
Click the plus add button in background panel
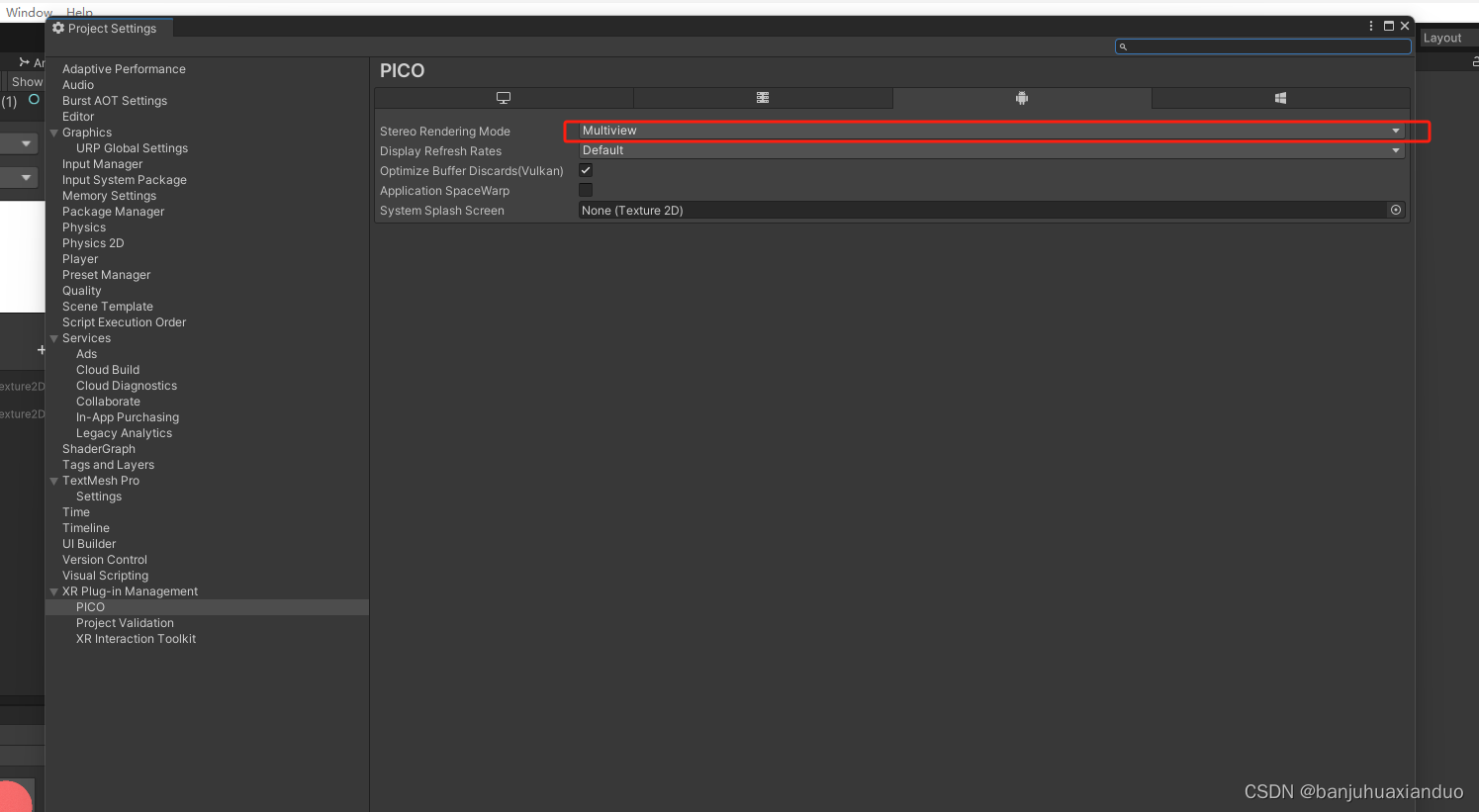click(x=41, y=350)
